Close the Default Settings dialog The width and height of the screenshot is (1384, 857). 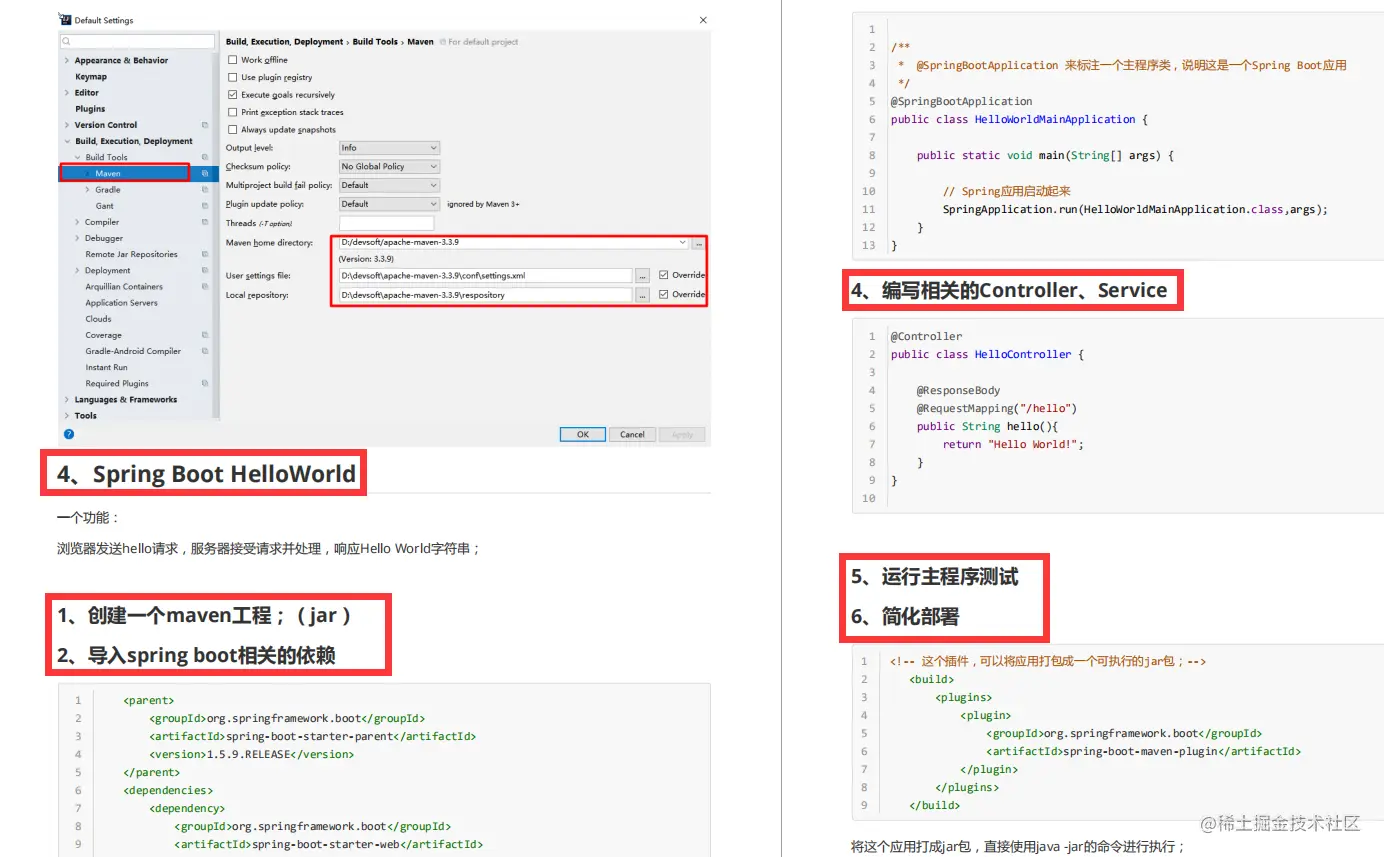pos(702,20)
